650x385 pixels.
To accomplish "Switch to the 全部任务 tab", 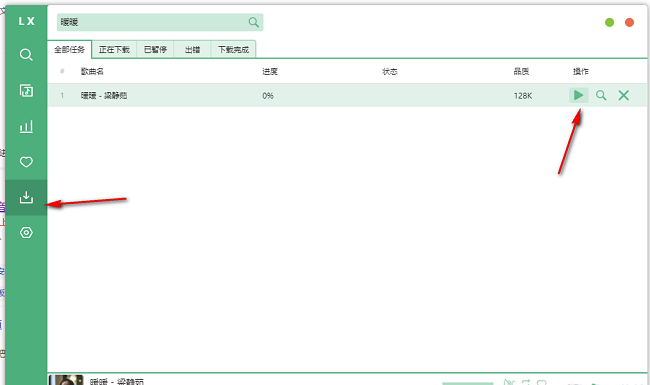I will 69,50.
